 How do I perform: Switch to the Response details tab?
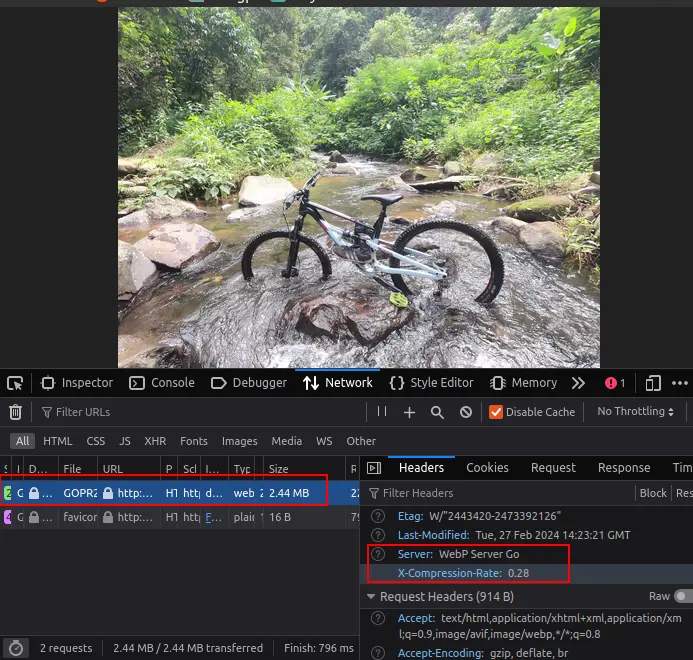point(624,468)
